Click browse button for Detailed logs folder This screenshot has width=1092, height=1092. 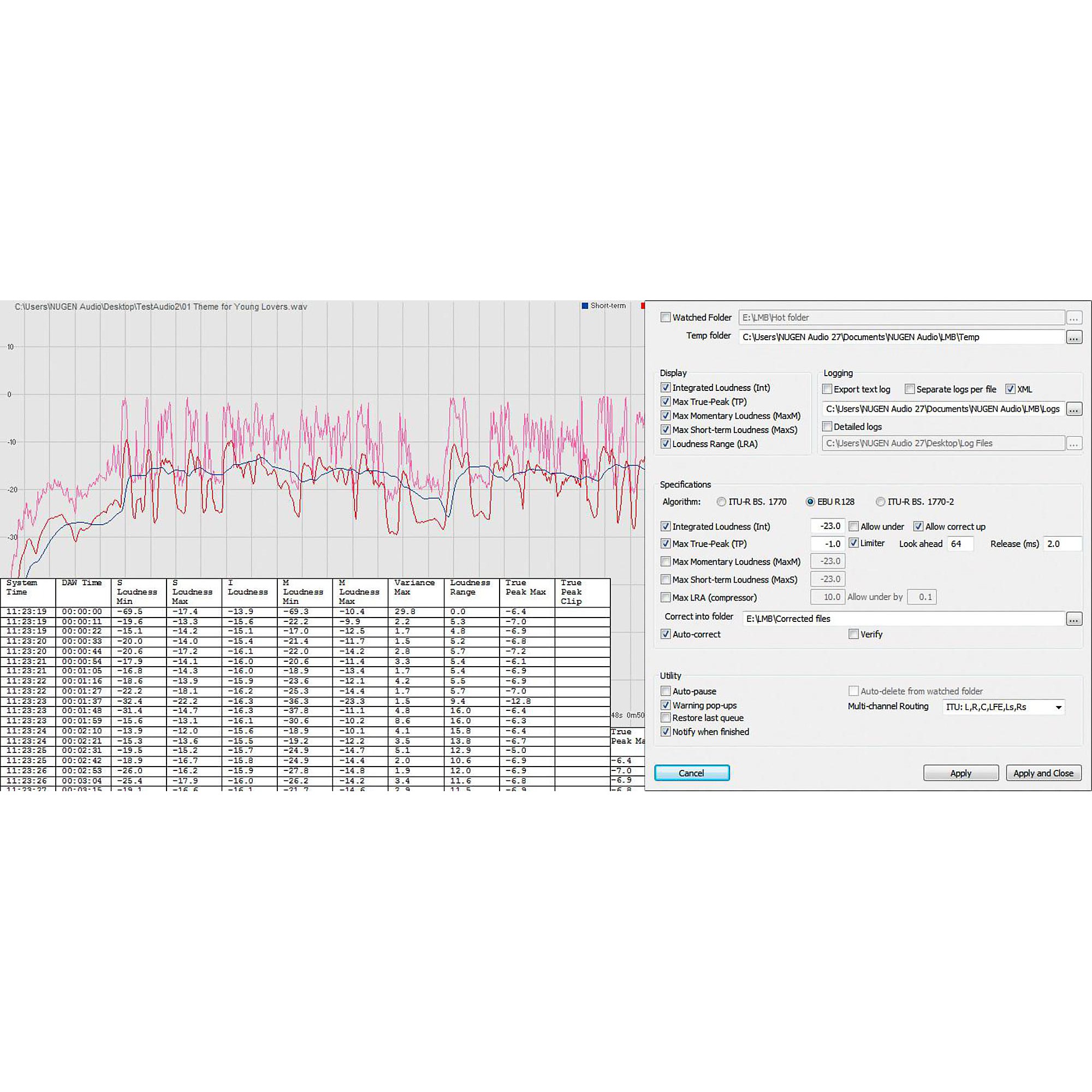(1073, 444)
